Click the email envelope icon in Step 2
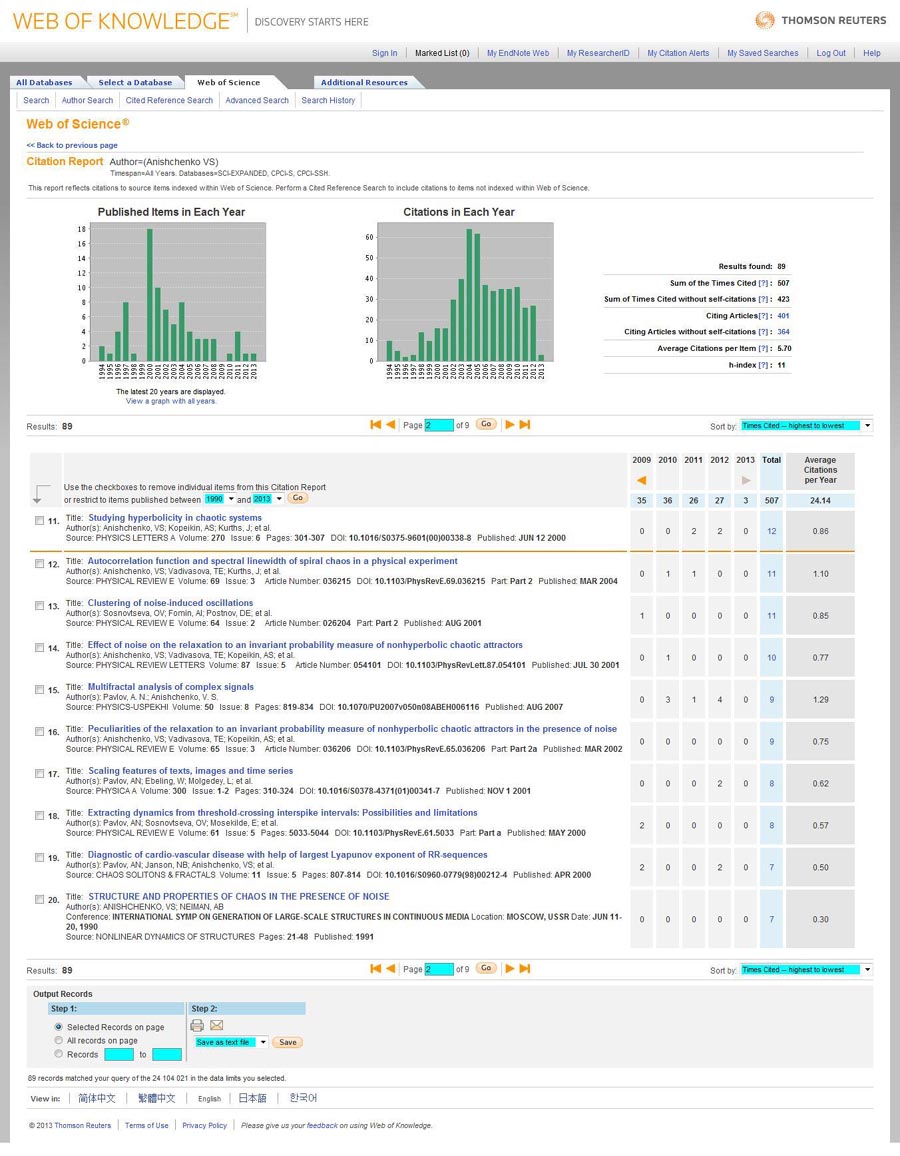The image size is (900, 1156). point(216,1025)
